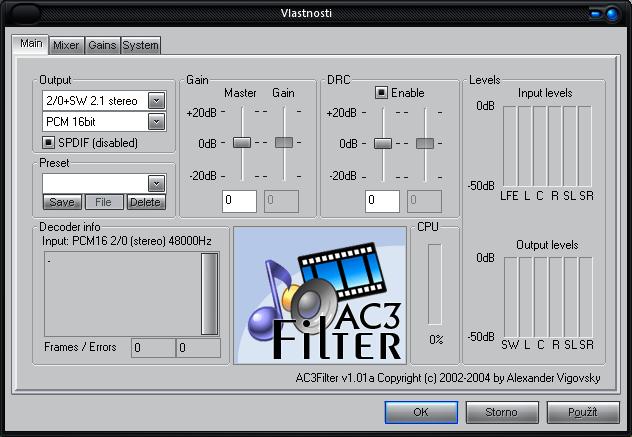Click the Master gain slider handle
This screenshot has height=437, width=632.
[241, 143]
